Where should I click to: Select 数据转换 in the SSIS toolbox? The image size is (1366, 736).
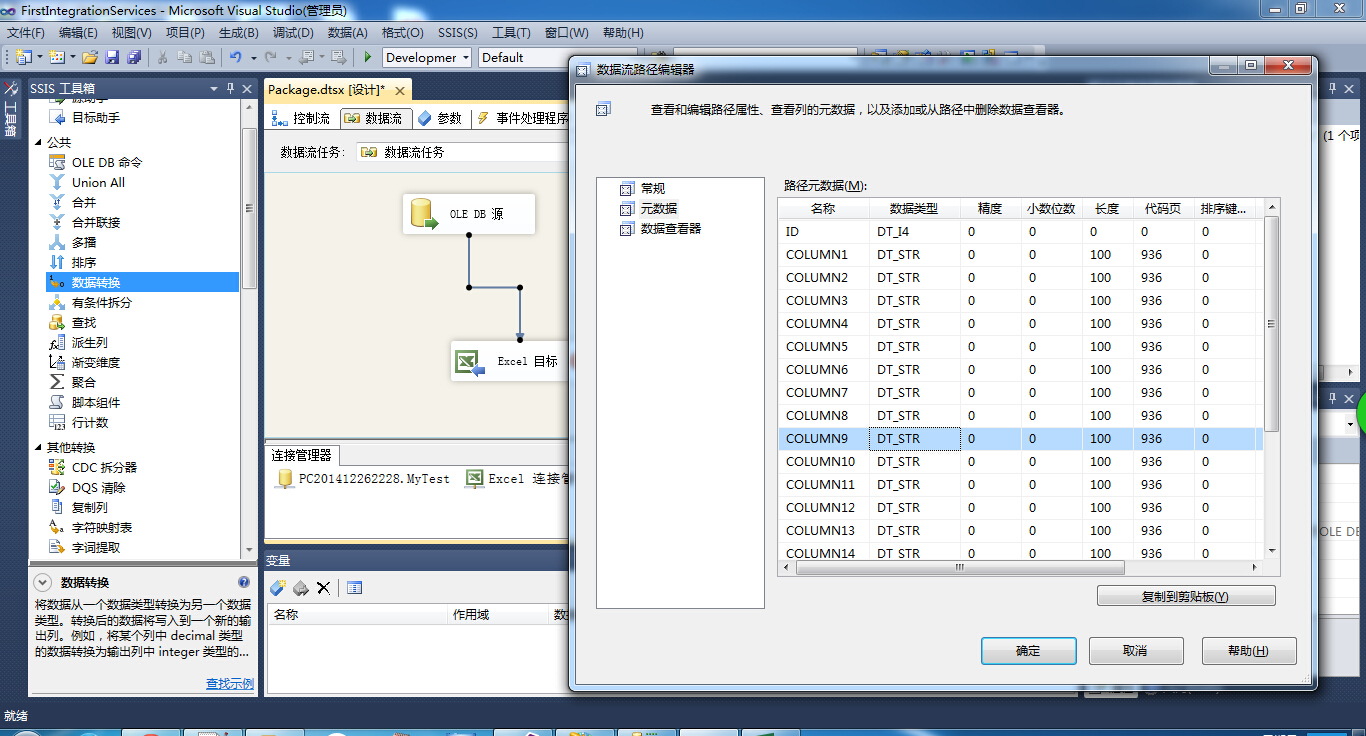pos(142,282)
